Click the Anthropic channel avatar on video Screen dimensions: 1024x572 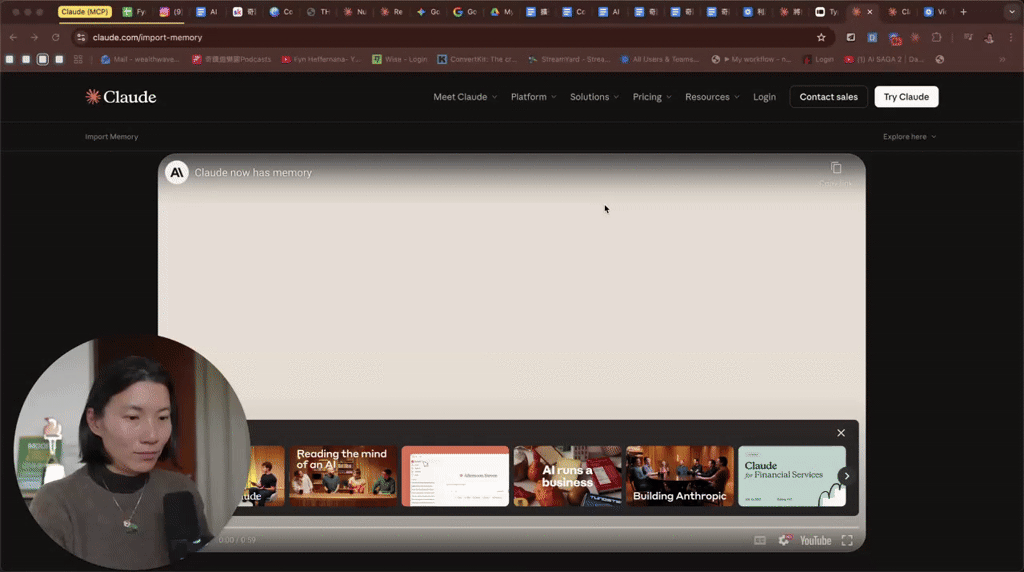coord(176,172)
